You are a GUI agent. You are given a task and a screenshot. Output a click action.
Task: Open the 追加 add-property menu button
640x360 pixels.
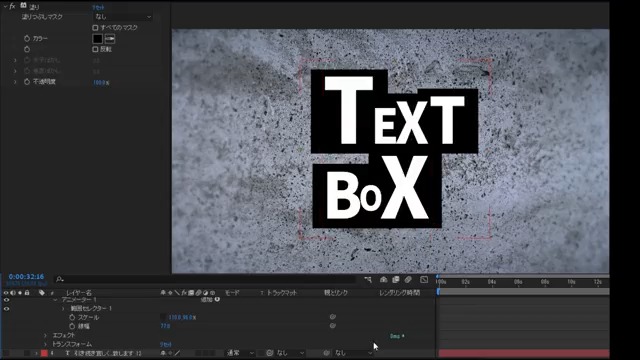click(x=217, y=300)
